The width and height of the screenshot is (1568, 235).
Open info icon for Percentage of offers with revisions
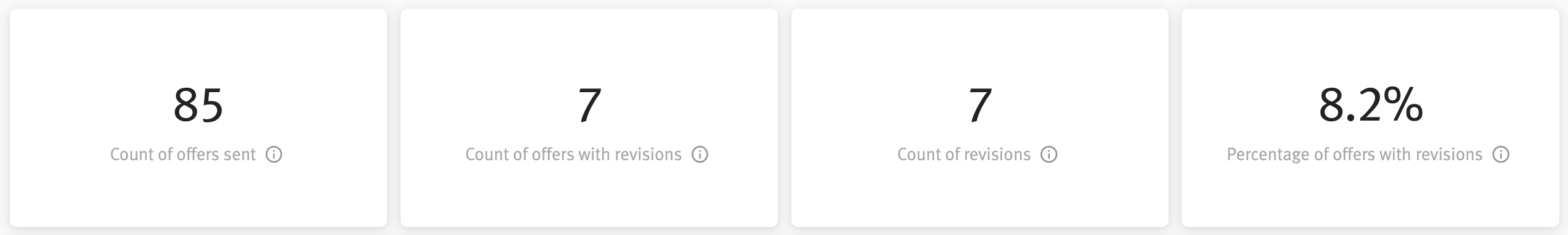tap(1501, 155)
